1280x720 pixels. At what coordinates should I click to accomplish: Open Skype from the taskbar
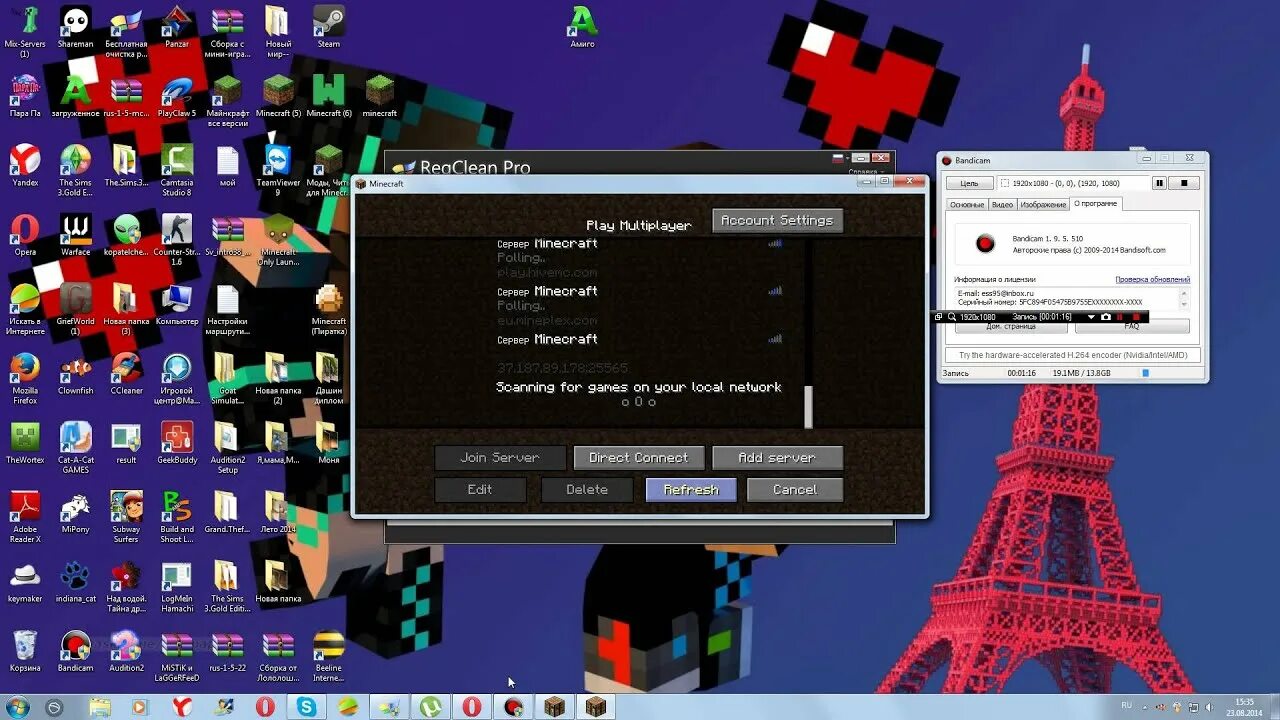[306, 707]
